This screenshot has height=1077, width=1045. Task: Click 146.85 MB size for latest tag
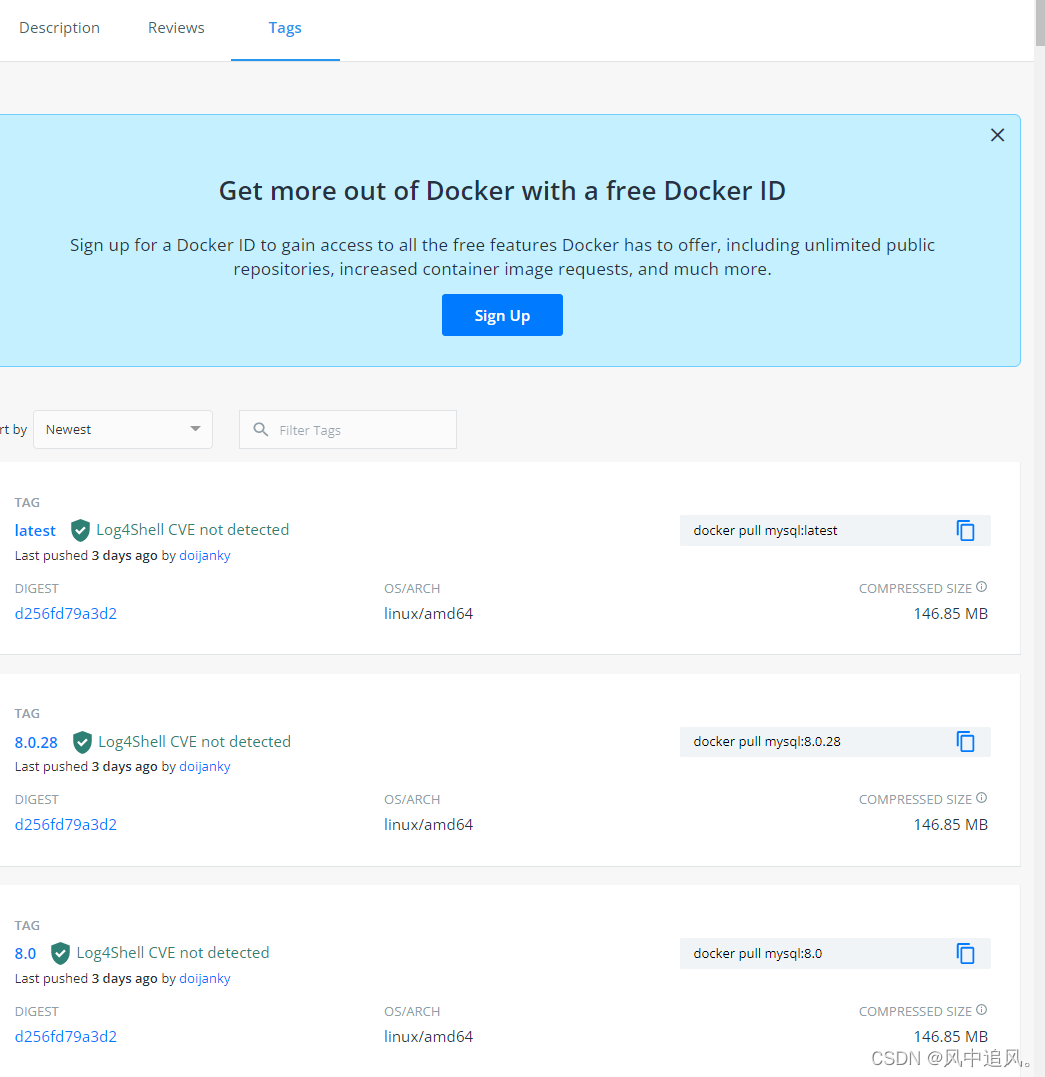tap(950, 613)
